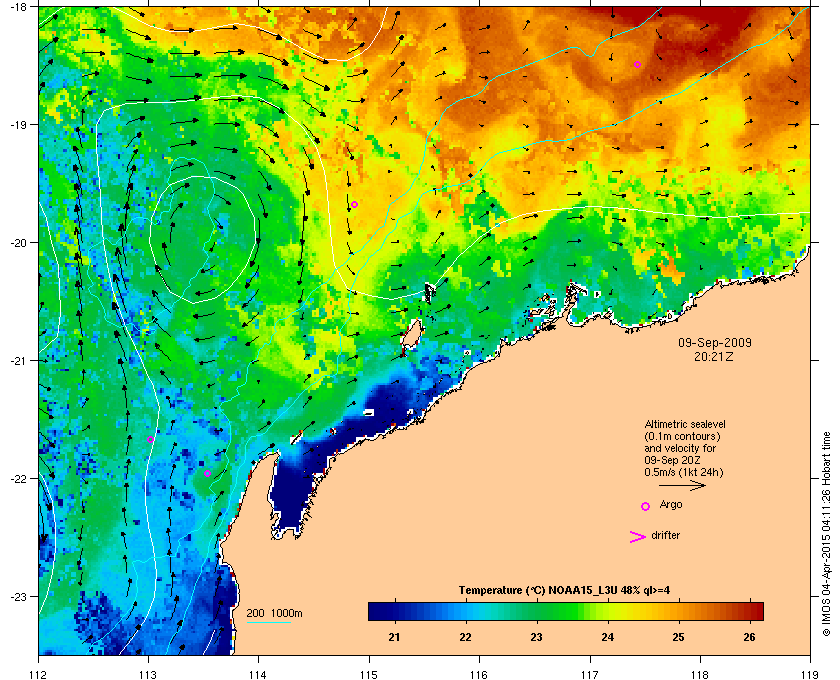
Task: Click the longitude axis label 116
Action: tap(479, 674)
